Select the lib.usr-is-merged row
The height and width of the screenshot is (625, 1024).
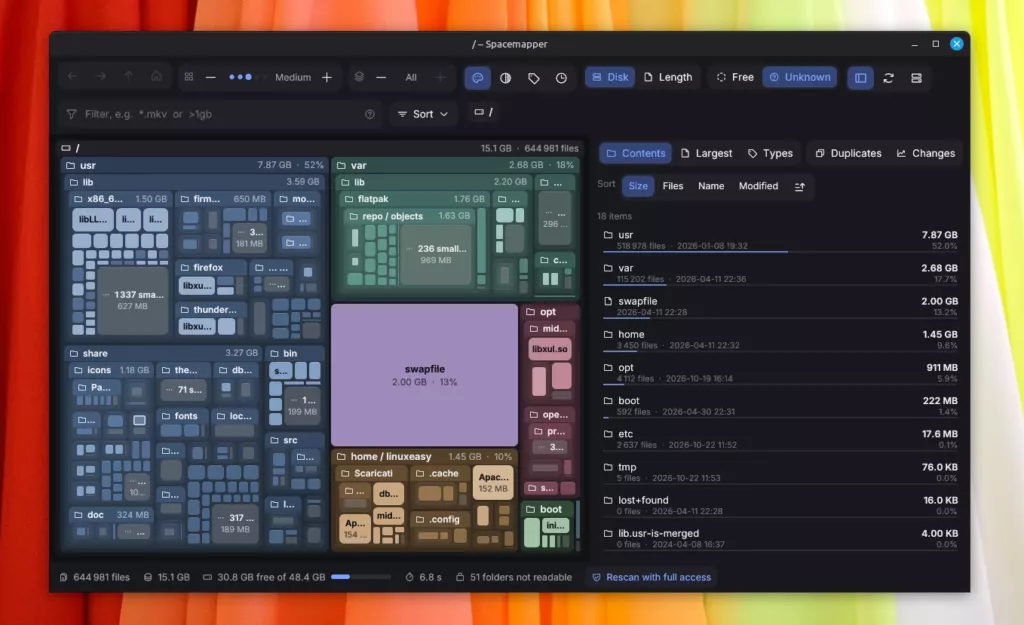coord(780,538)
